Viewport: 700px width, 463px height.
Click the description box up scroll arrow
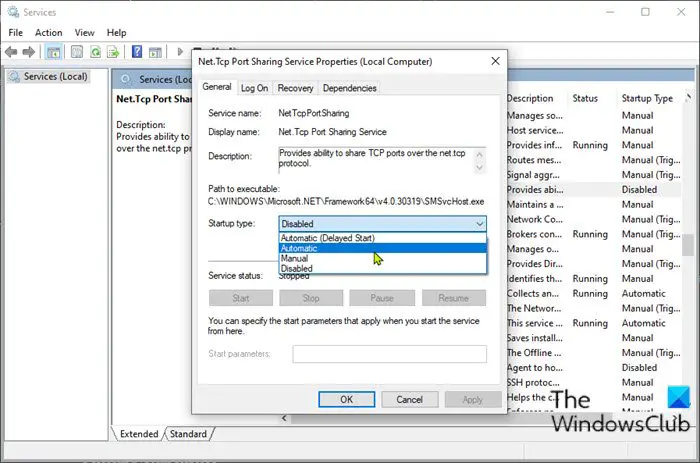[479, 154]
